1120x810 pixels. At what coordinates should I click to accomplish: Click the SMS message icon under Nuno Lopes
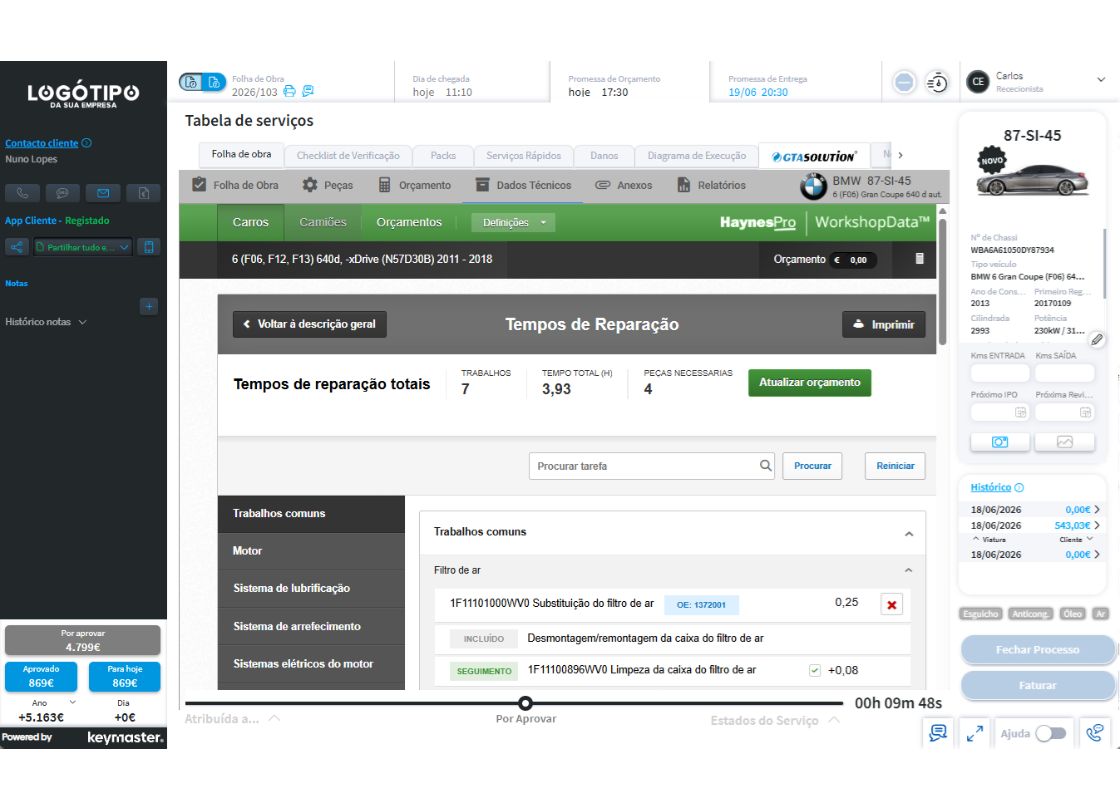63,193
